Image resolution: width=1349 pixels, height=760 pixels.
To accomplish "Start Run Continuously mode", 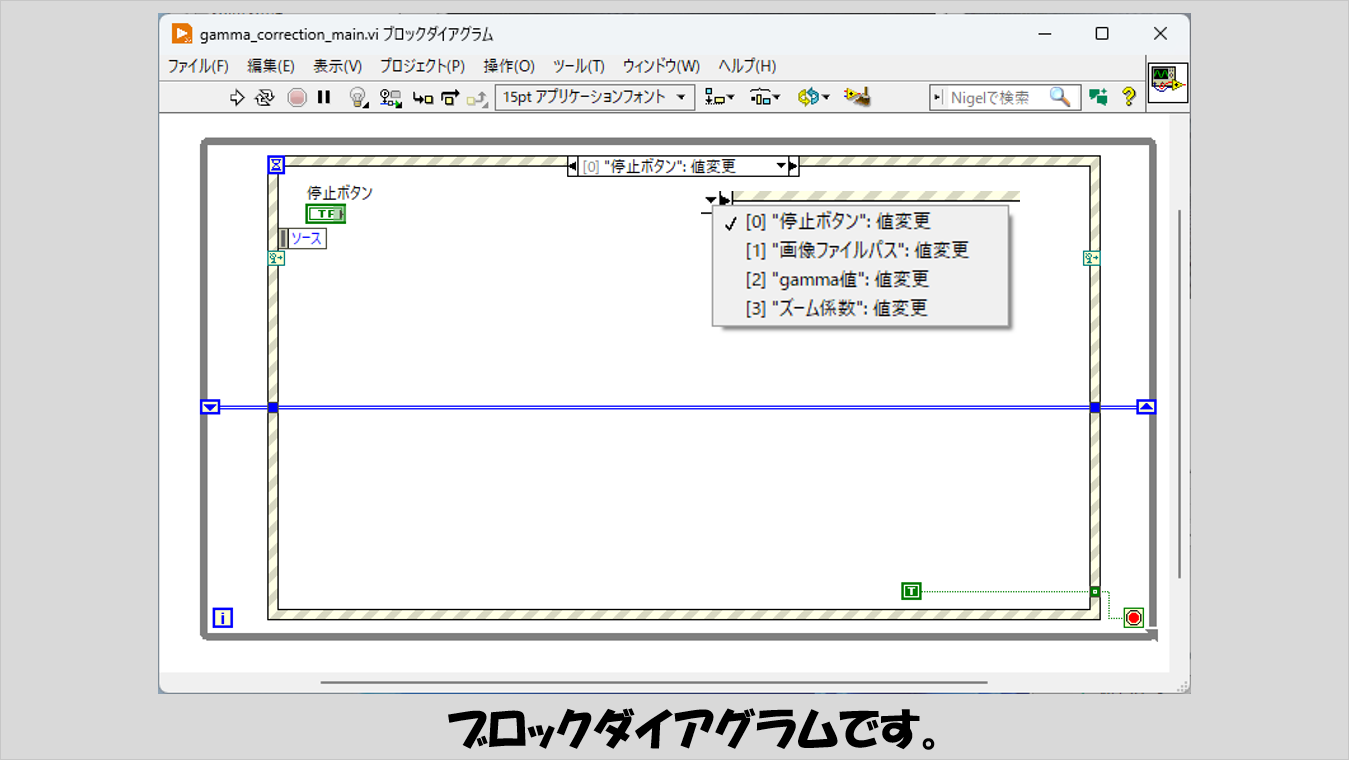I will point(264,97).
